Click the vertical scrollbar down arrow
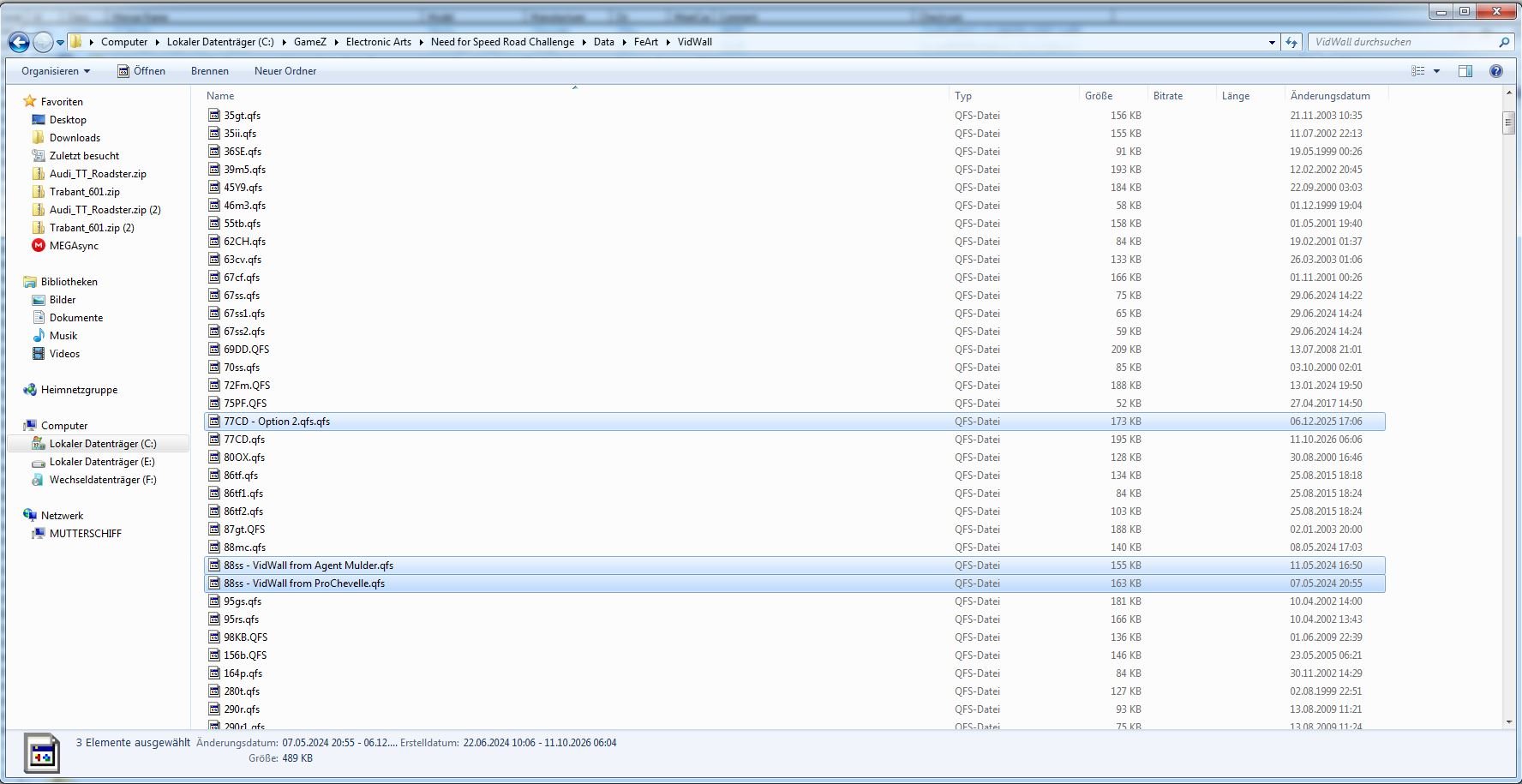Image resolution: width=1522 pixels, height=784 pixels. [x=1509, y=722]
